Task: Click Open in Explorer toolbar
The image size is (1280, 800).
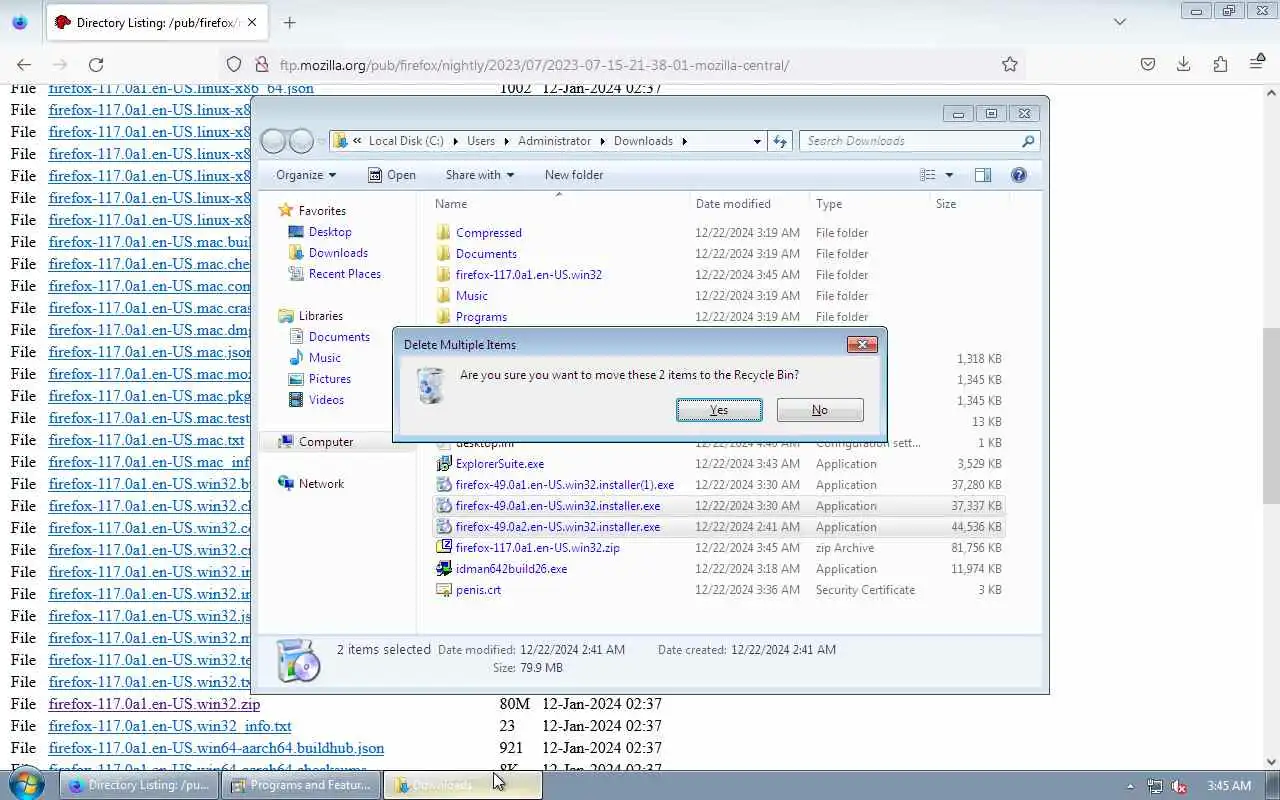Action: click(x=392, y=175)
